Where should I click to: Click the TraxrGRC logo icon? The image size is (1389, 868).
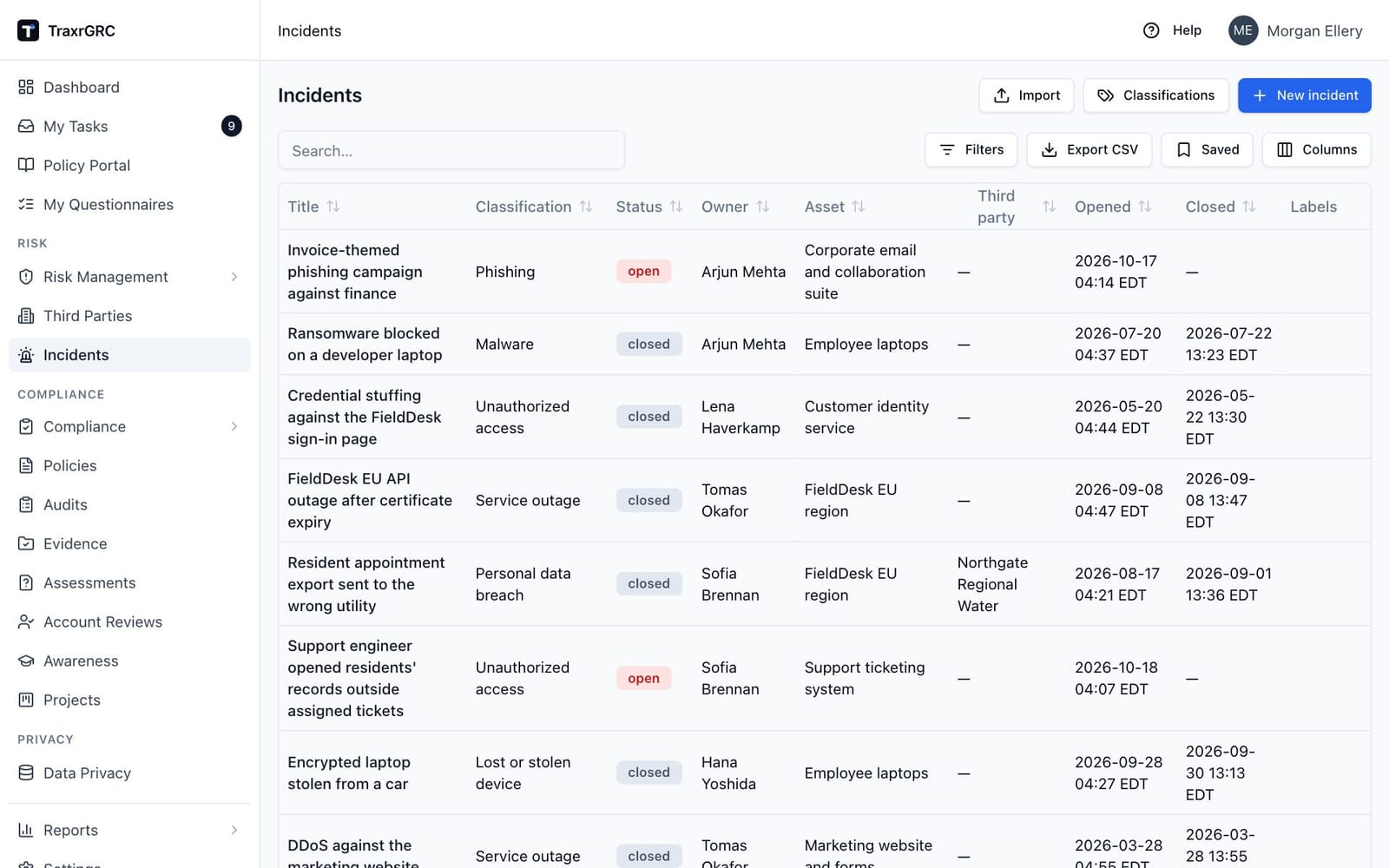pyautogui.click(x=28, y=30)
